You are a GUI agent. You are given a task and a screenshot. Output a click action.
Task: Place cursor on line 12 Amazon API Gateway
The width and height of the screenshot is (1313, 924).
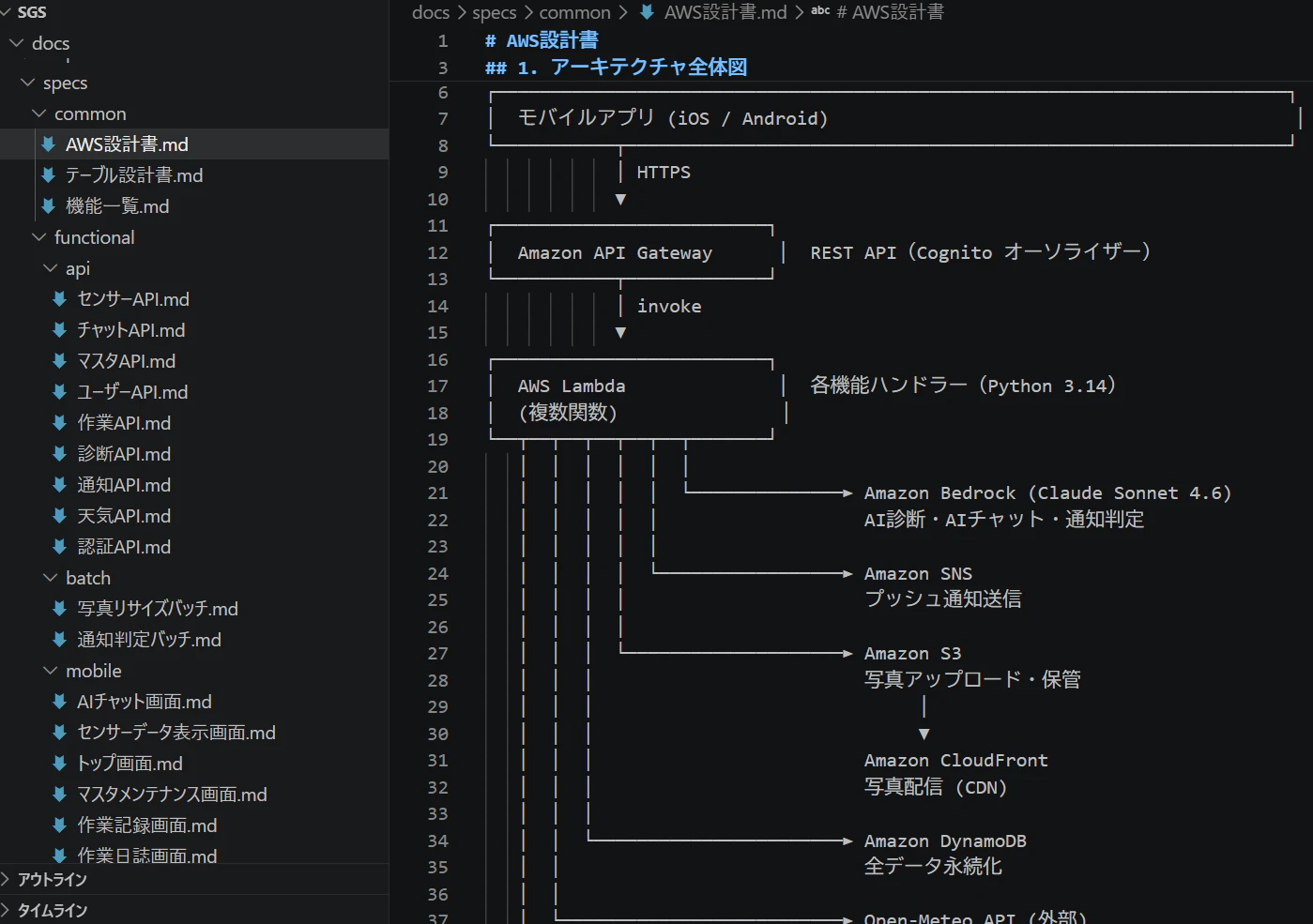coord(615,253)
